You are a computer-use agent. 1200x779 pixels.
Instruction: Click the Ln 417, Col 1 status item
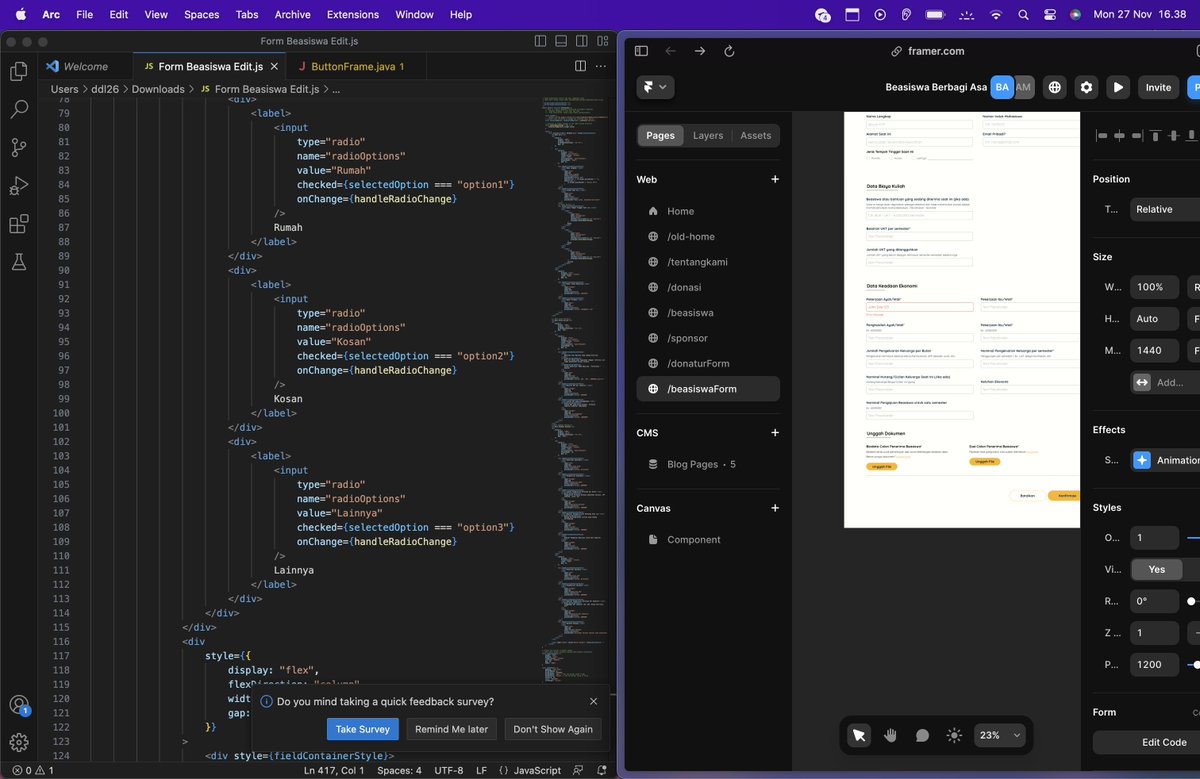335,770
